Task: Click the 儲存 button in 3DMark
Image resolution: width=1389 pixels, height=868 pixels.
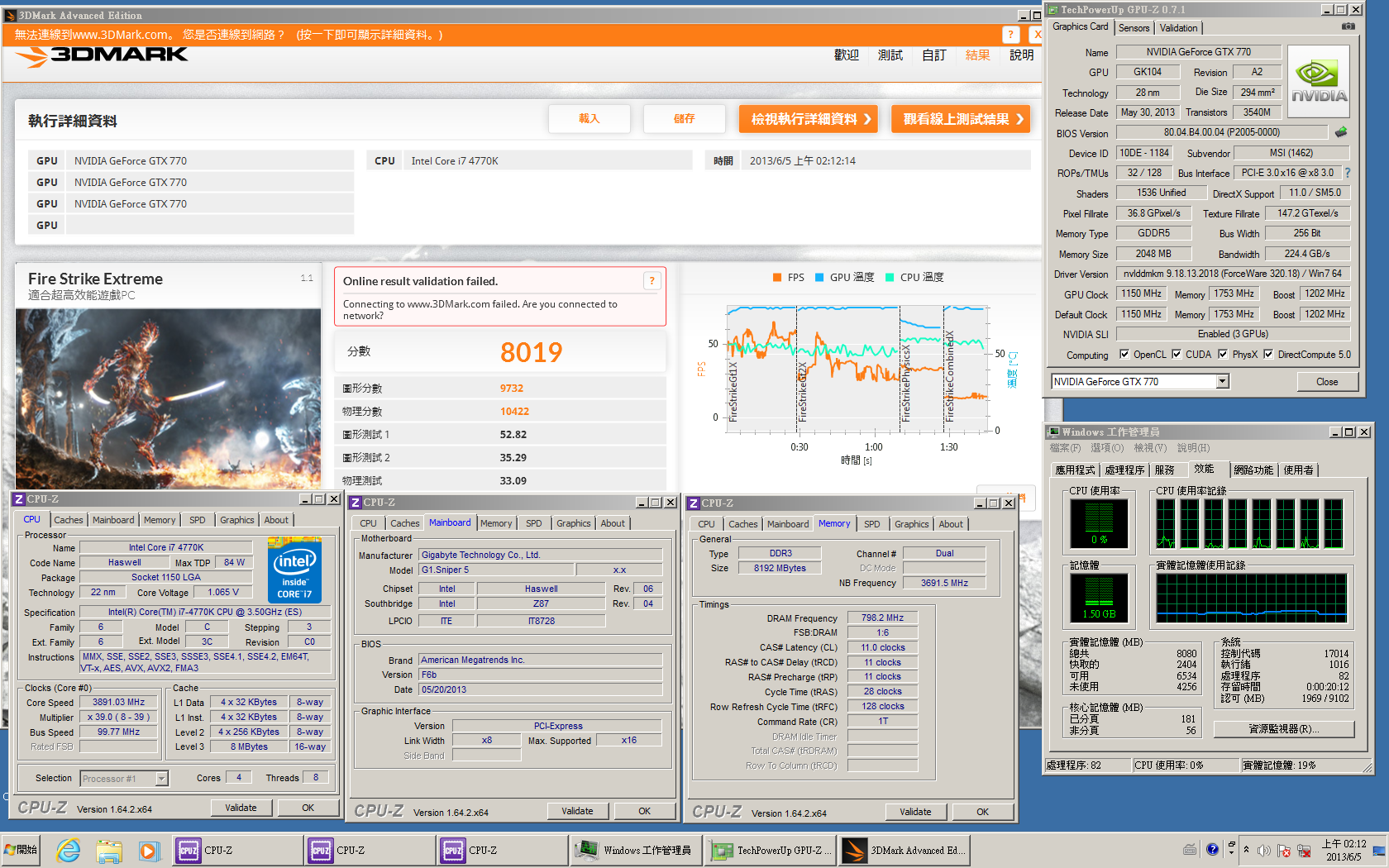Action: pos(684,119)
